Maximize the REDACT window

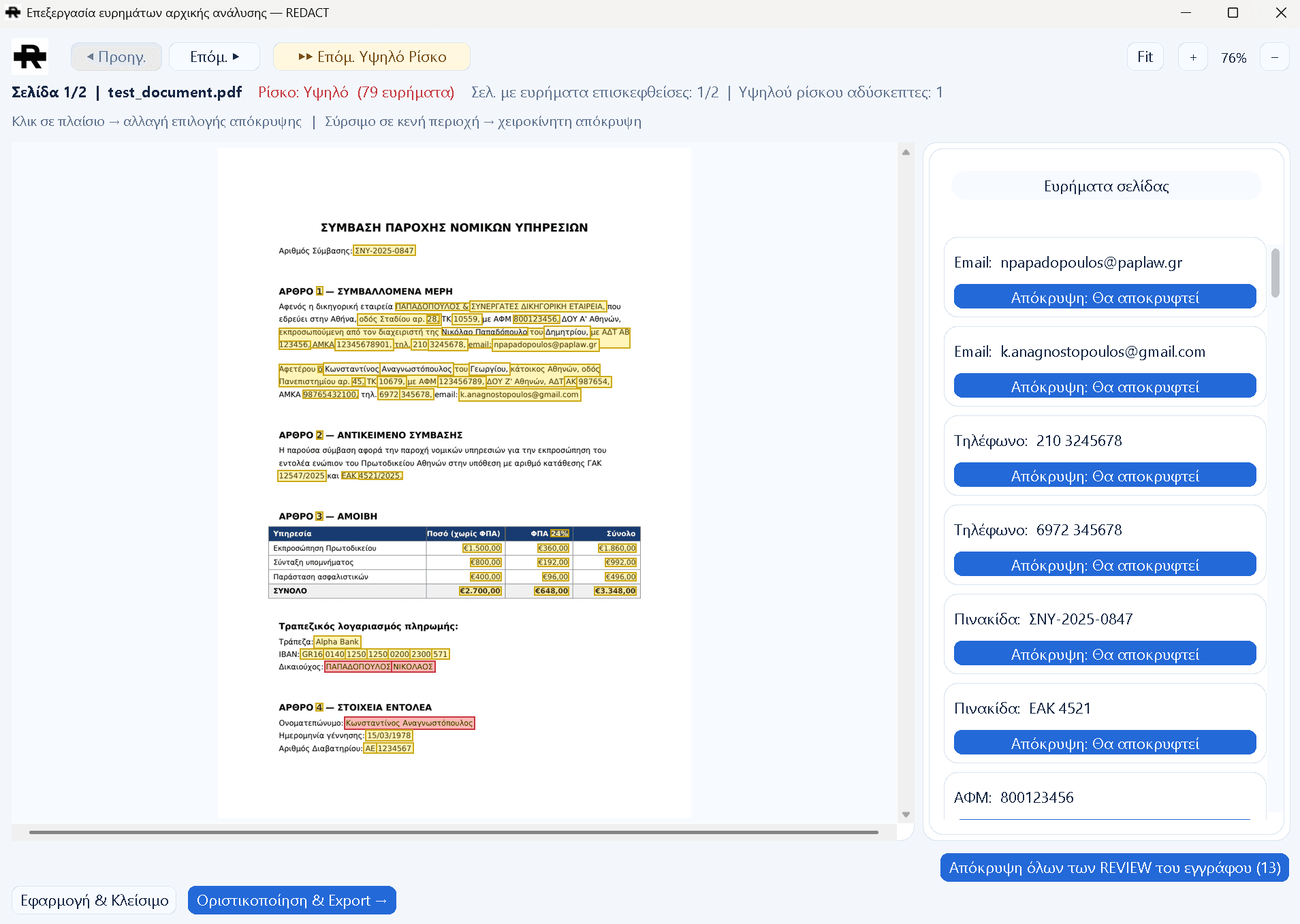tap(1233, 13)
